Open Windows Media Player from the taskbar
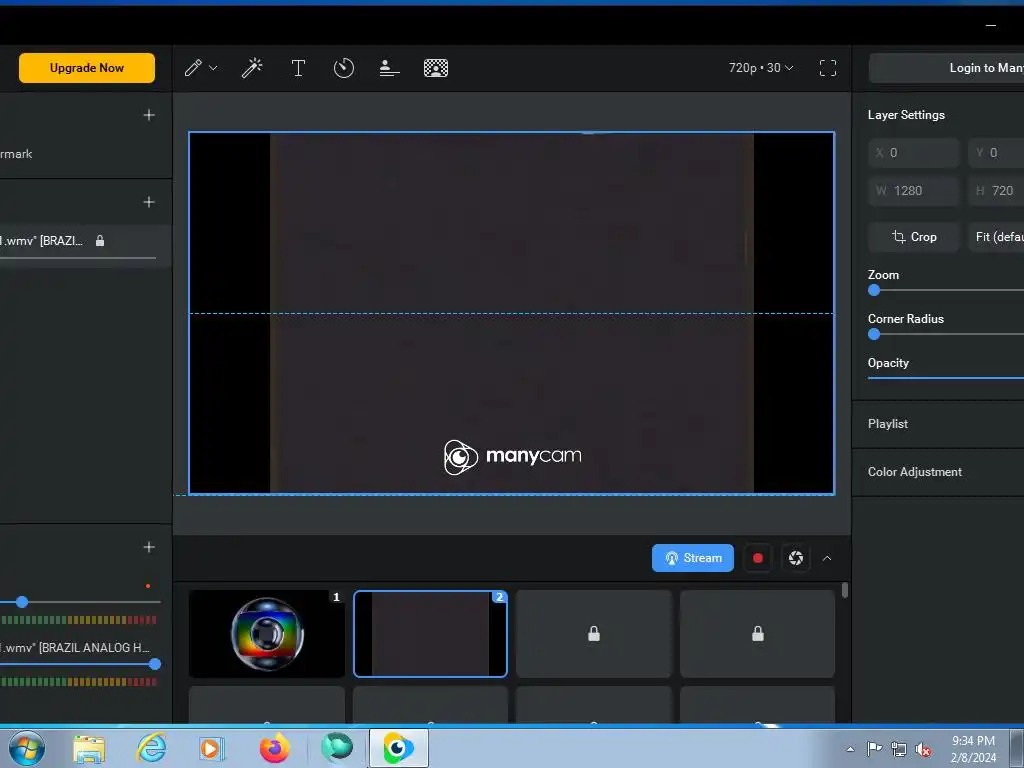This screenshot has width=1024, height=768. coord(212,748)
